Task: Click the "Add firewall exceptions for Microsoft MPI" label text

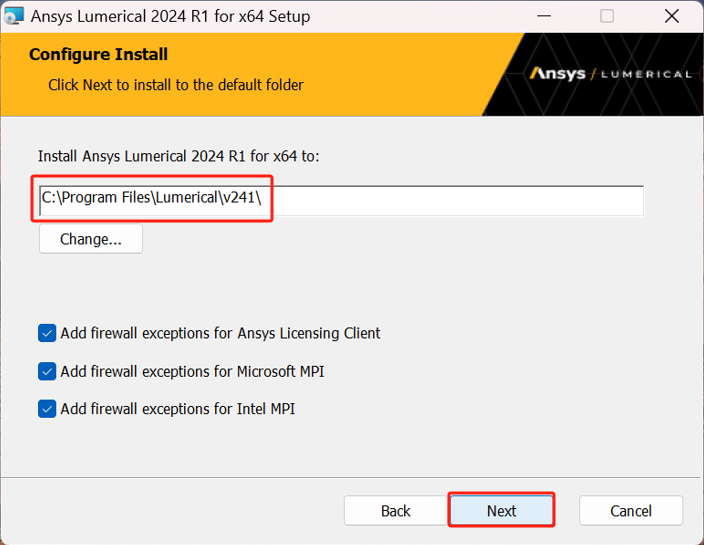Action: [192, 371]
